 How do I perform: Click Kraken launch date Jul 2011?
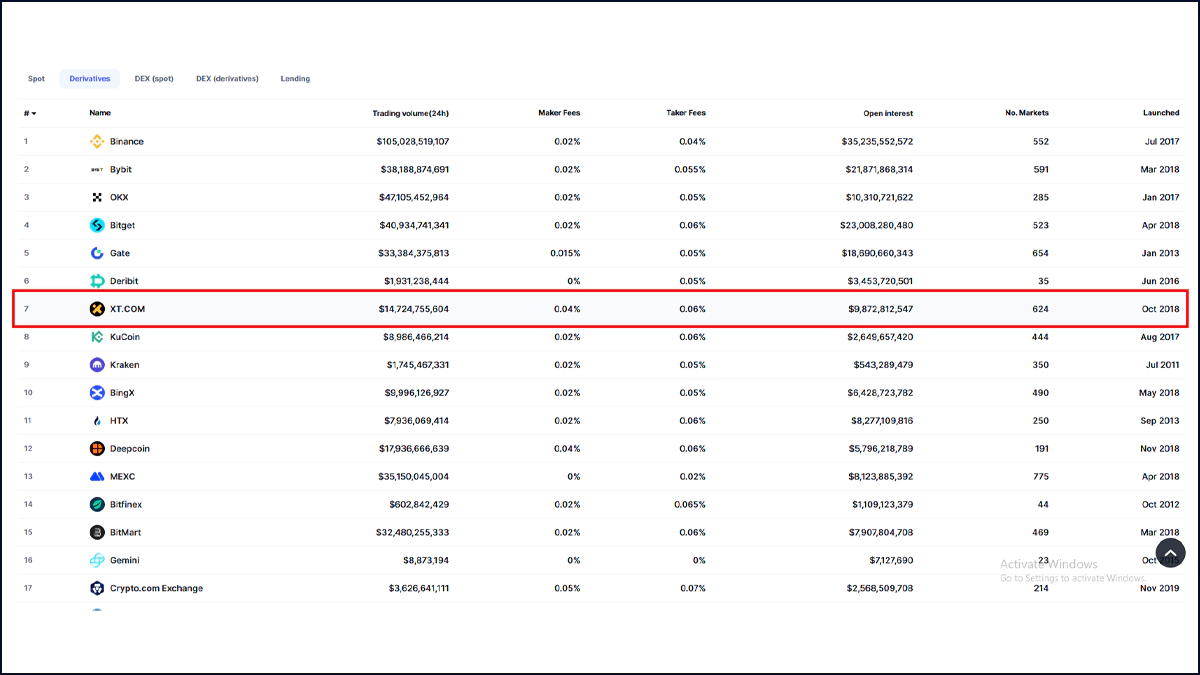click(x=1162, y=365)
